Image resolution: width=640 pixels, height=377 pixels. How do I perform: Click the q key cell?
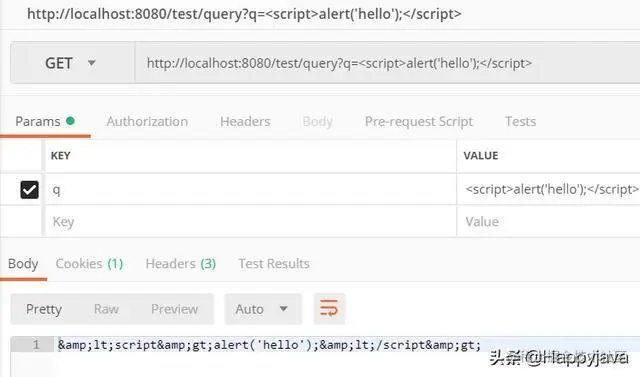pos(250,190)
